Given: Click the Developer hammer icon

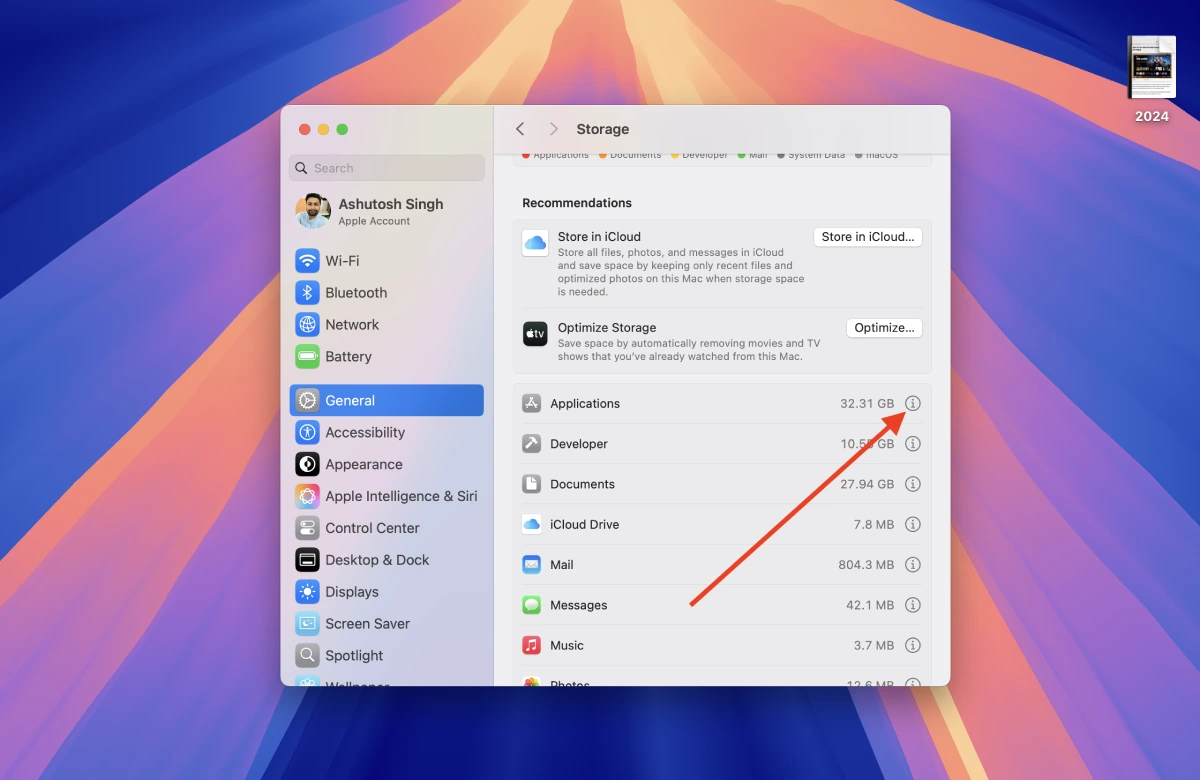Looking at the screenshot, I should point(532,444).
